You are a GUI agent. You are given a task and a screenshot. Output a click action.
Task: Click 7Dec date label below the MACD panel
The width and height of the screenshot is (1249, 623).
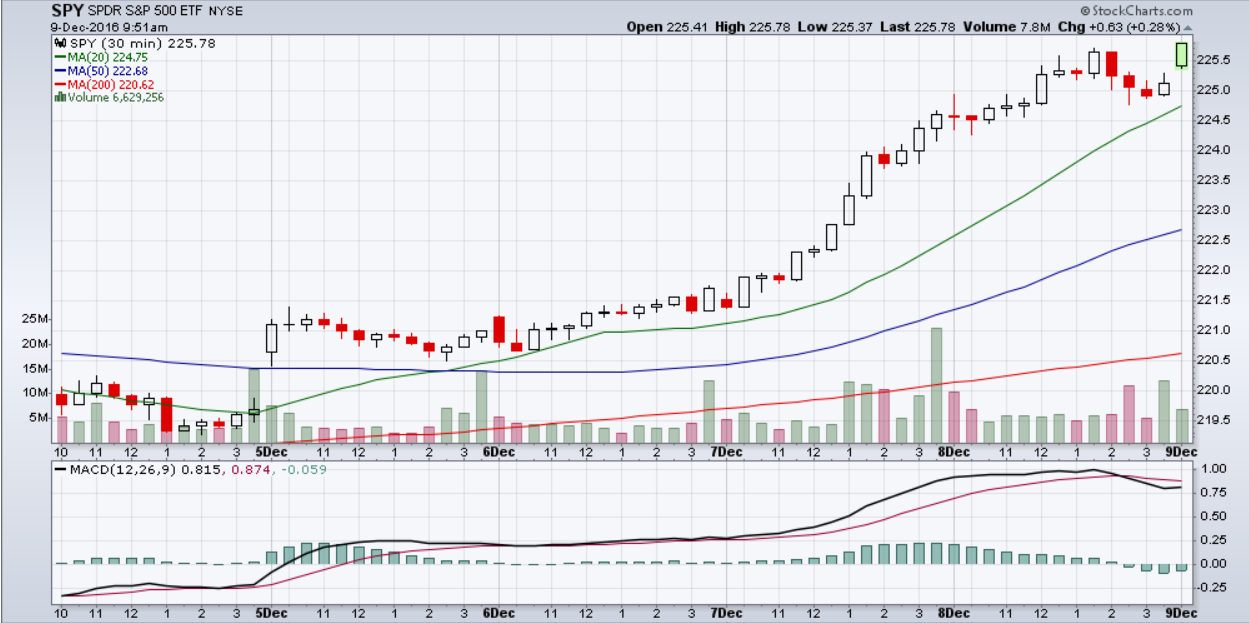click(x=726, y=612)
